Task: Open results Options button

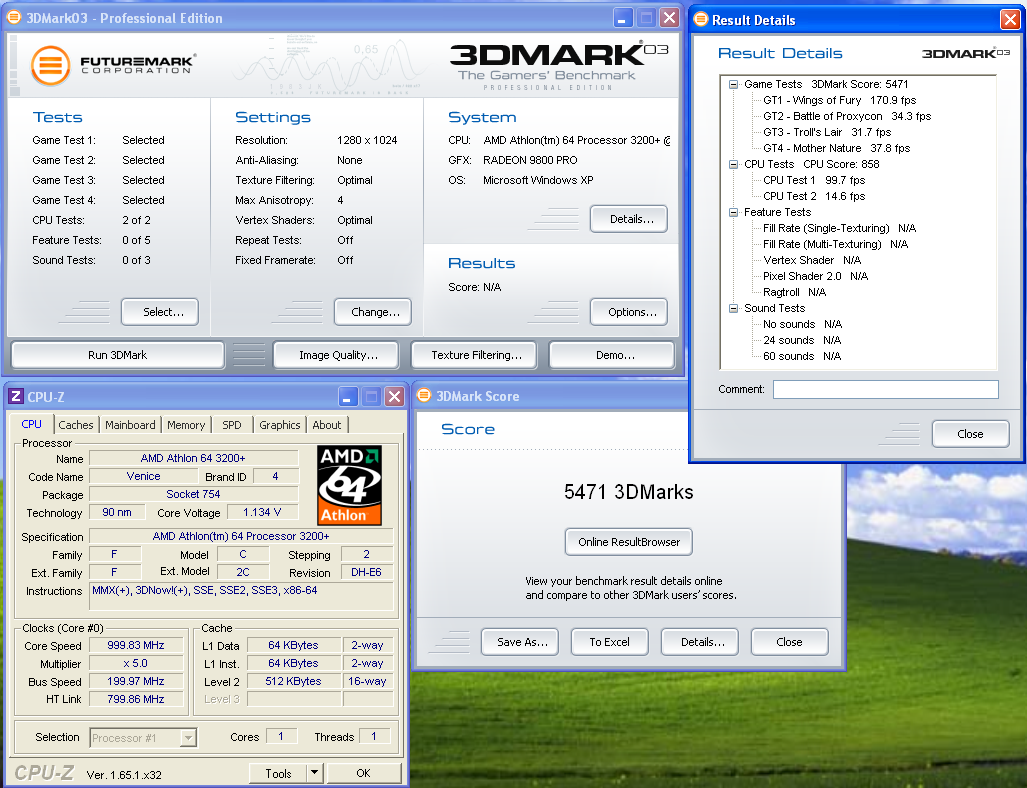Action: point(629,312)
